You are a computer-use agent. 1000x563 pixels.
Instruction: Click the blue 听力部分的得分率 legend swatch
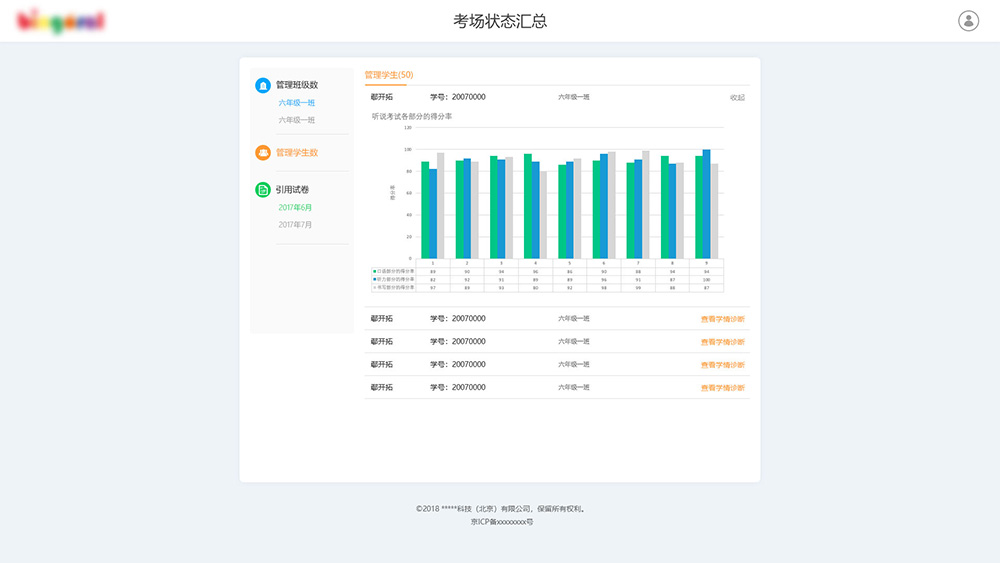374,279
